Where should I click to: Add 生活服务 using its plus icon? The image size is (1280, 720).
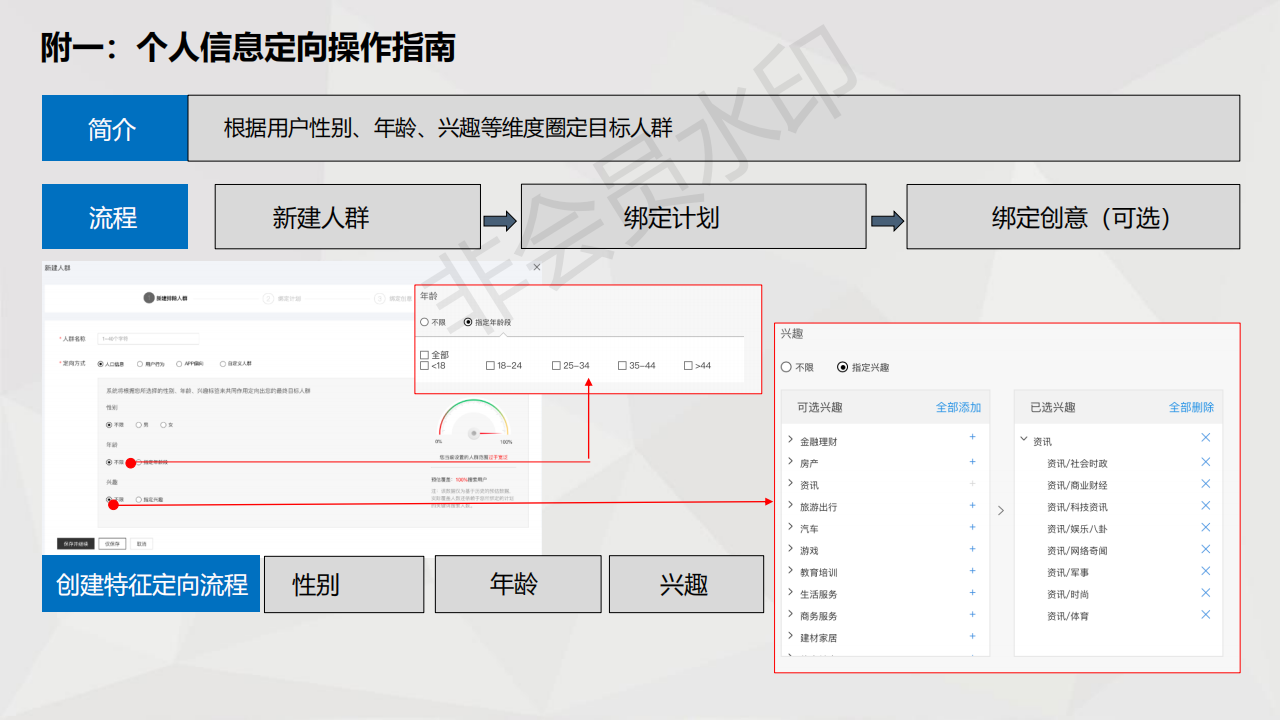click(972, 593)
